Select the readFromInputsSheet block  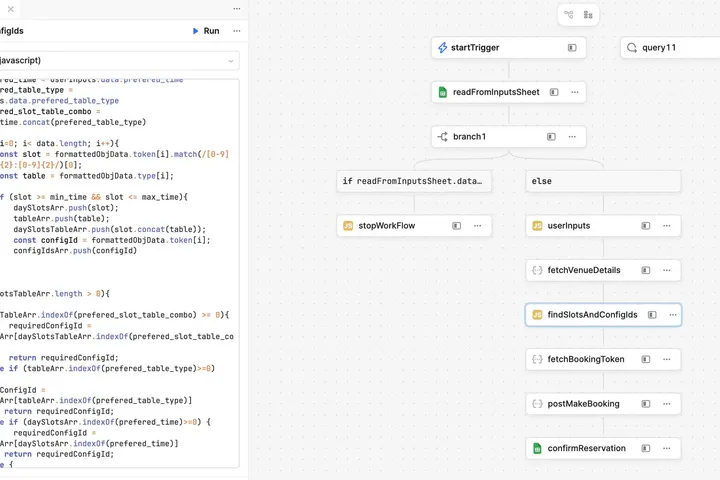point(508,92)
